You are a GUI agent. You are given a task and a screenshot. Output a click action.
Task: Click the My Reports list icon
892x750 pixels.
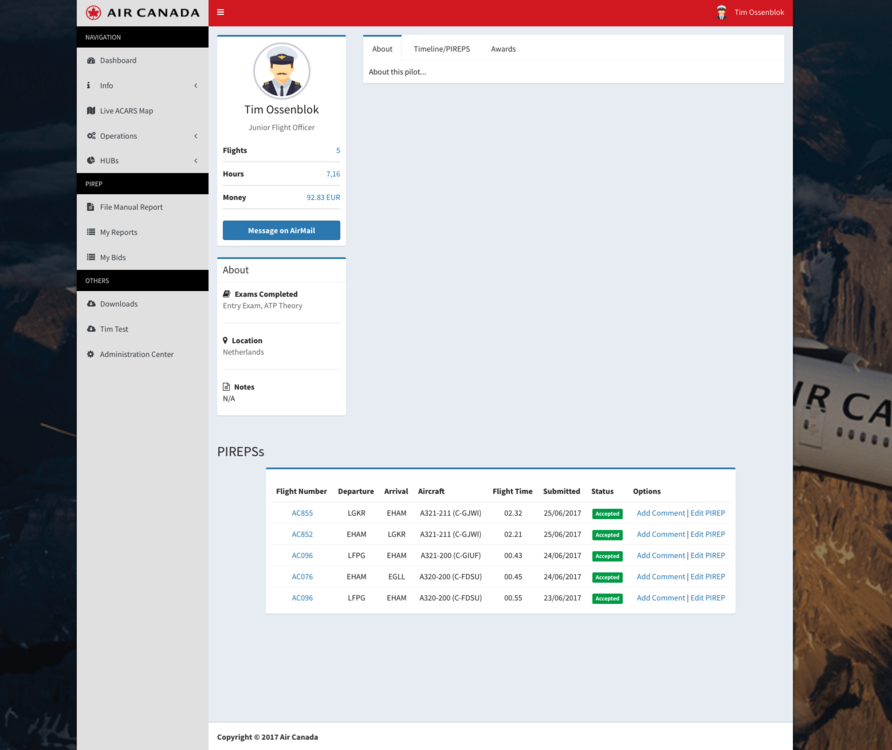[91, 232]
